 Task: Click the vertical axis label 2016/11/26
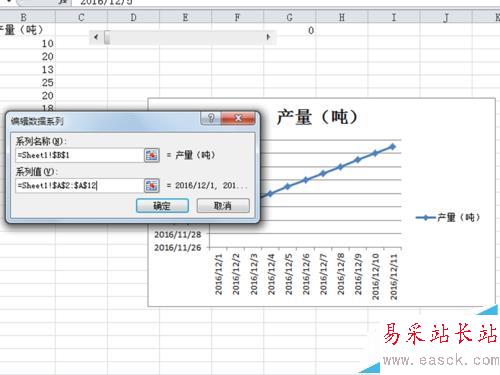178,248
